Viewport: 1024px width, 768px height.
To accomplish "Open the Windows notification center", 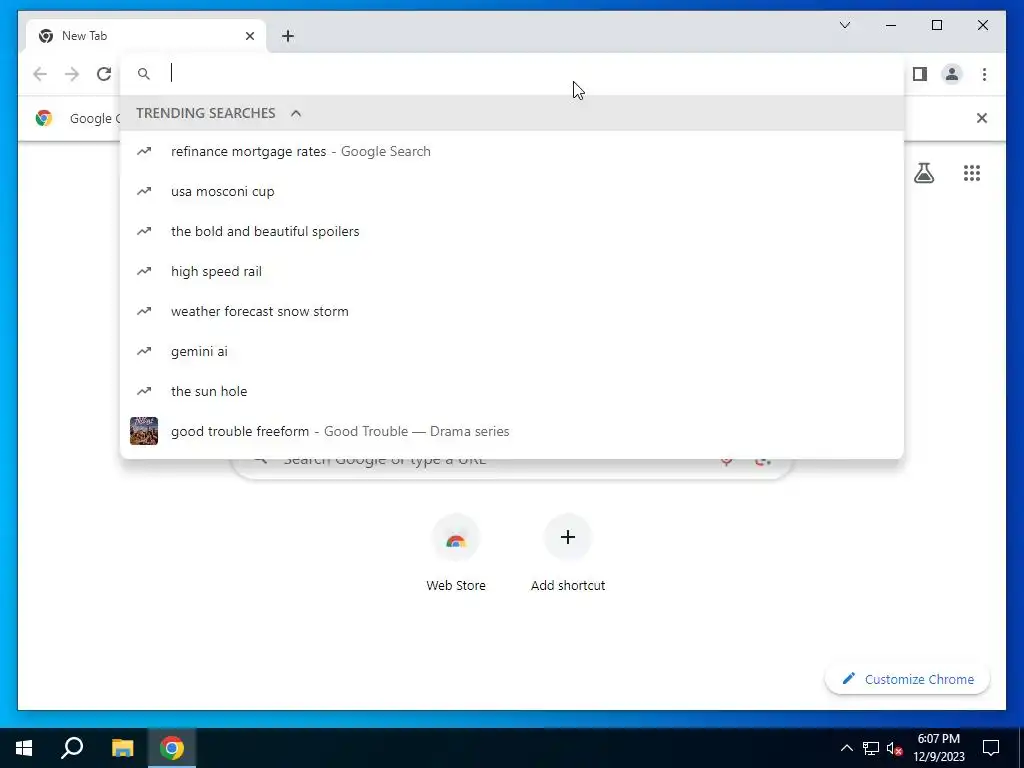I will 991,748.
